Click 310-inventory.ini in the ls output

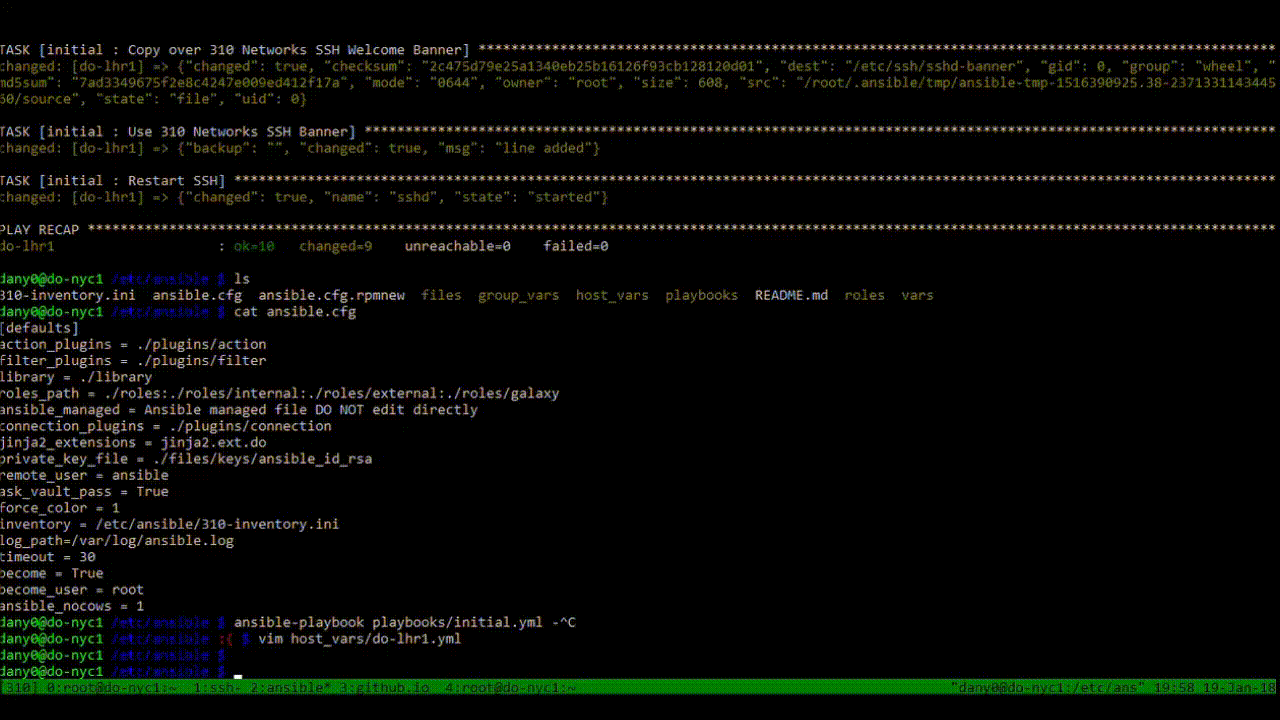(x=67, y=295)
